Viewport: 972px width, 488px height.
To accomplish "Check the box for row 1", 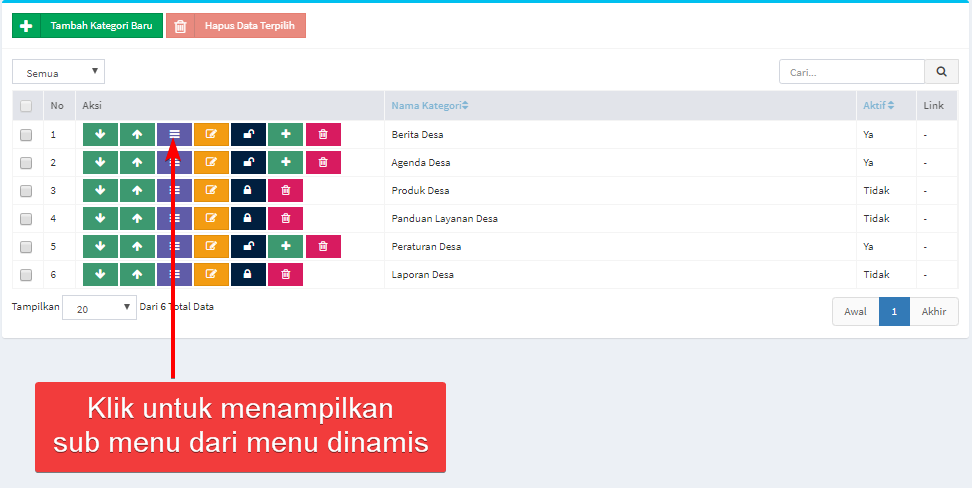I will pos(26,135).
